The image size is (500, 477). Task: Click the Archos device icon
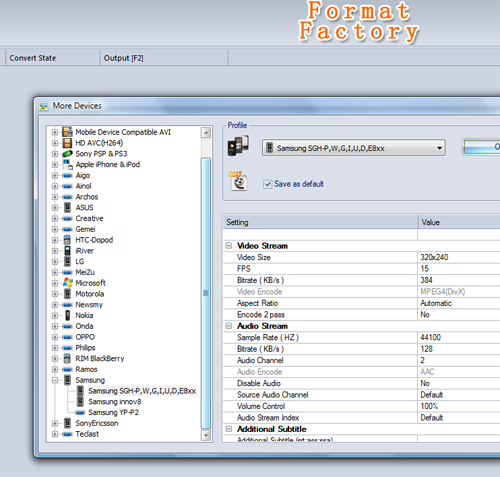[67, 197]
